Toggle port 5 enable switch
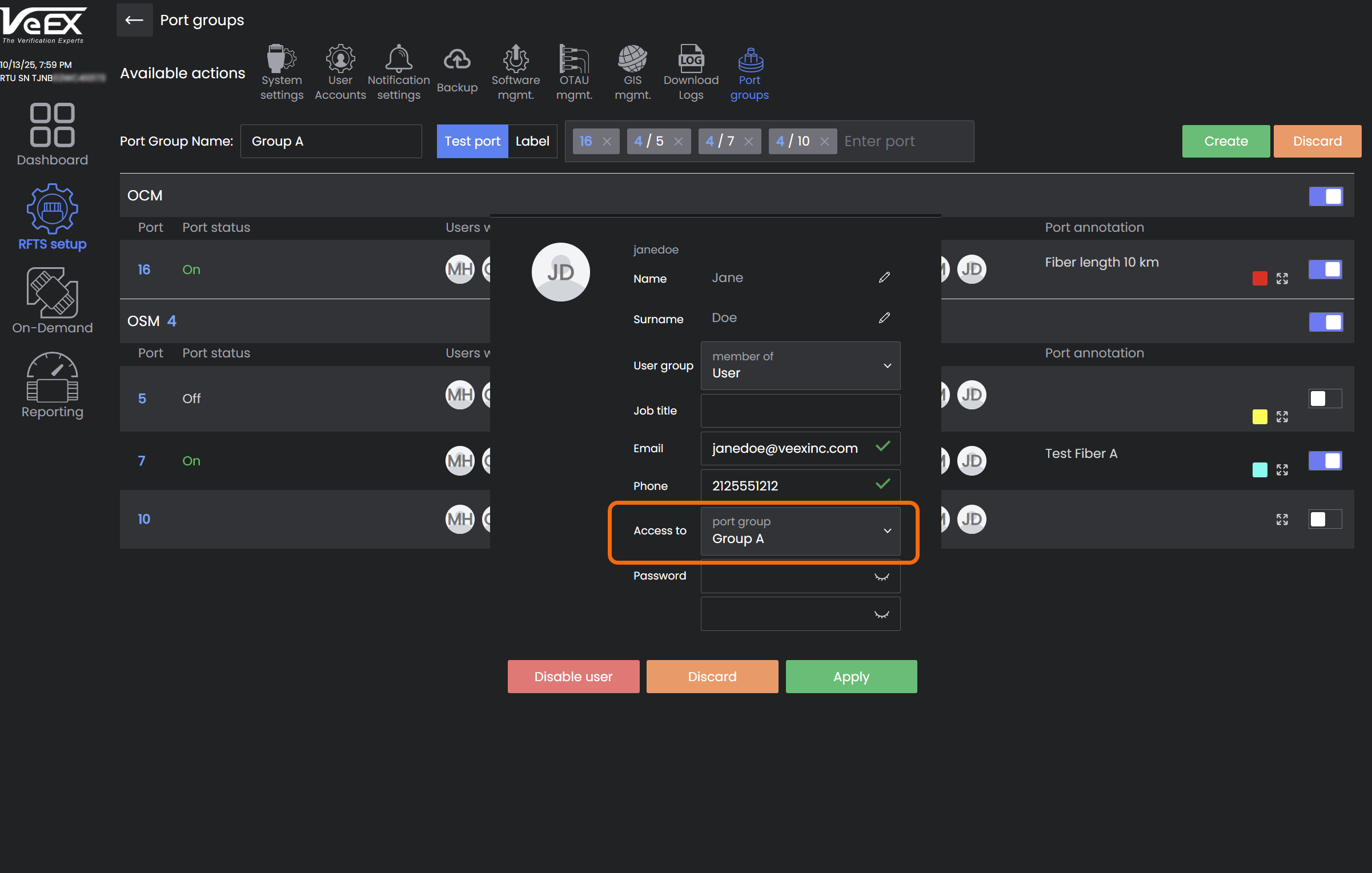This screenshot has height=873, width=1372. (x=1325, y=399)
